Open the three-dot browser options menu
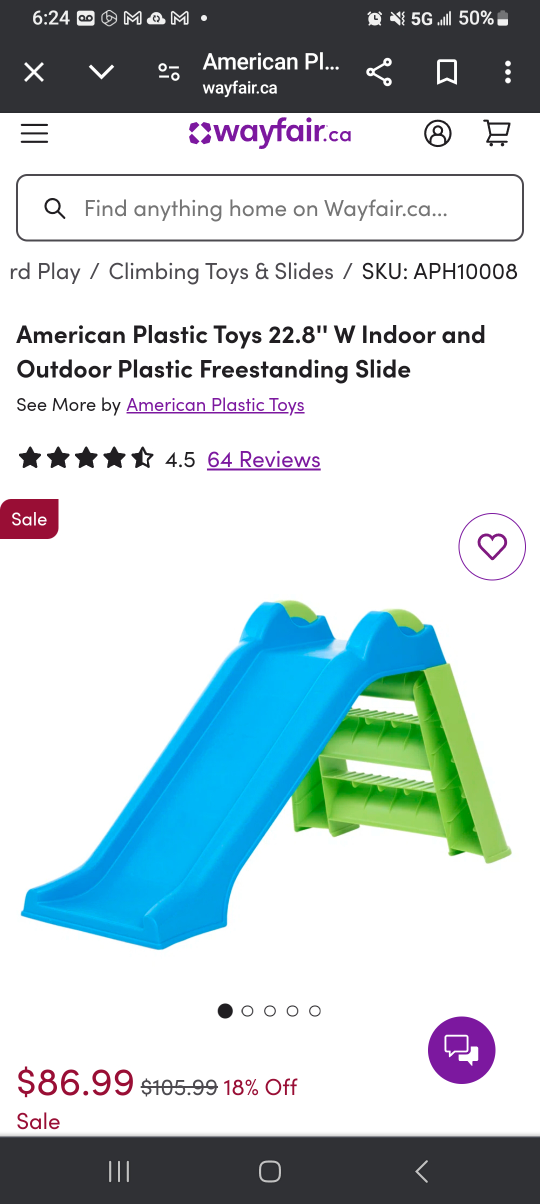540x1204 pixels. (508, 72)
